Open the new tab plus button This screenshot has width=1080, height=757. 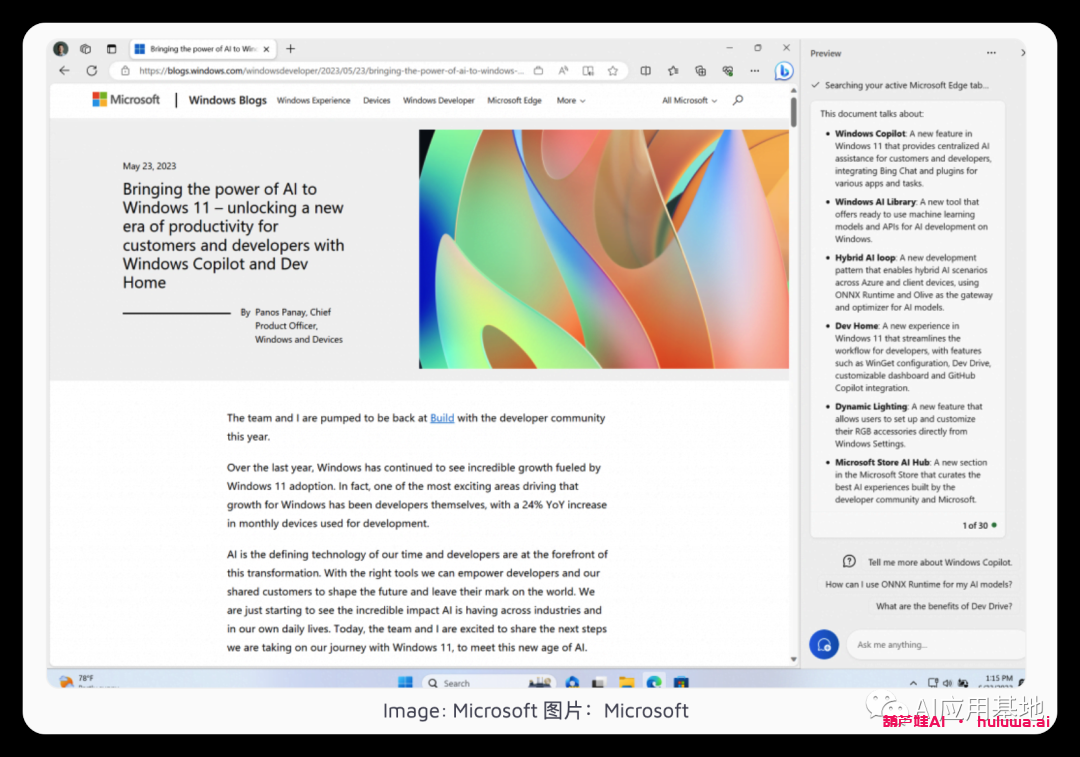tap(290, 49)
